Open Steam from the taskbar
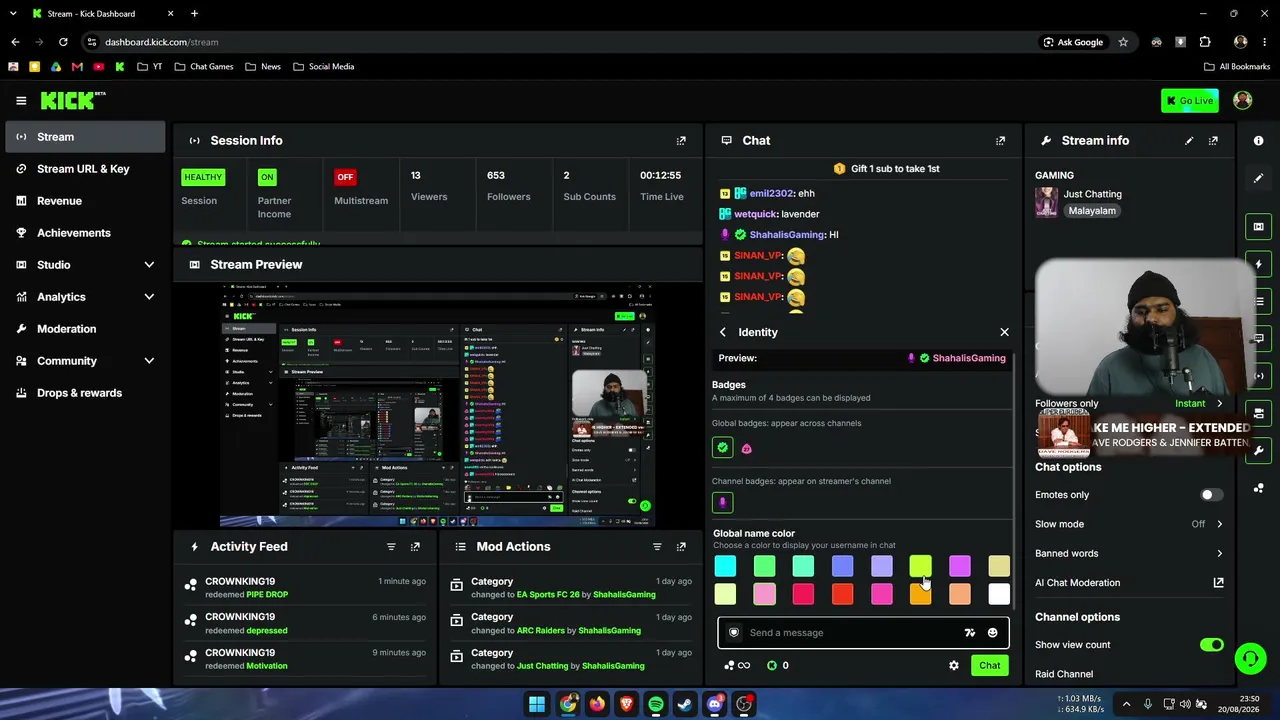1280x720 pixels. [x=685, y=704]
